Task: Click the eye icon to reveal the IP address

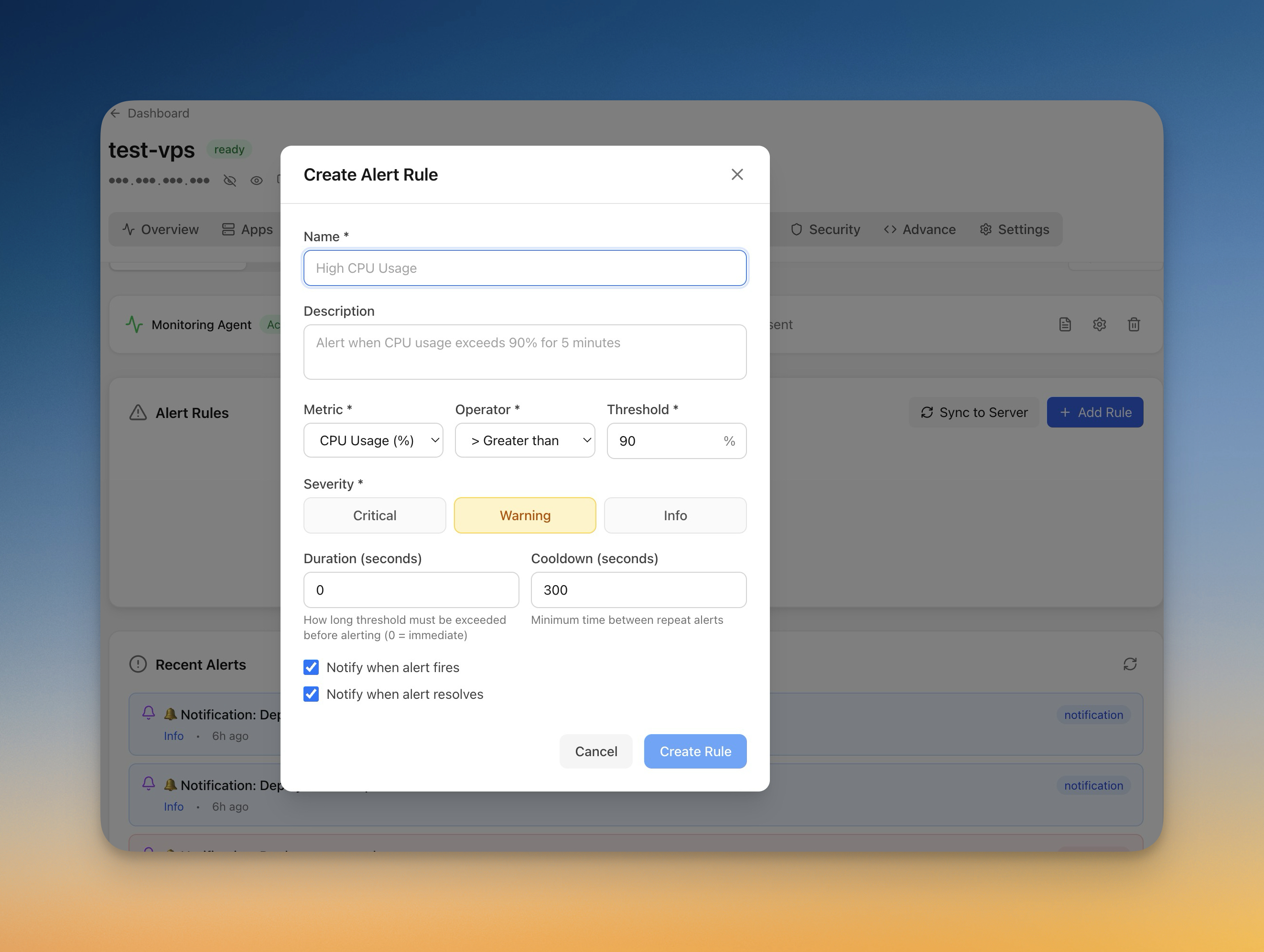Action: [257, 181]
